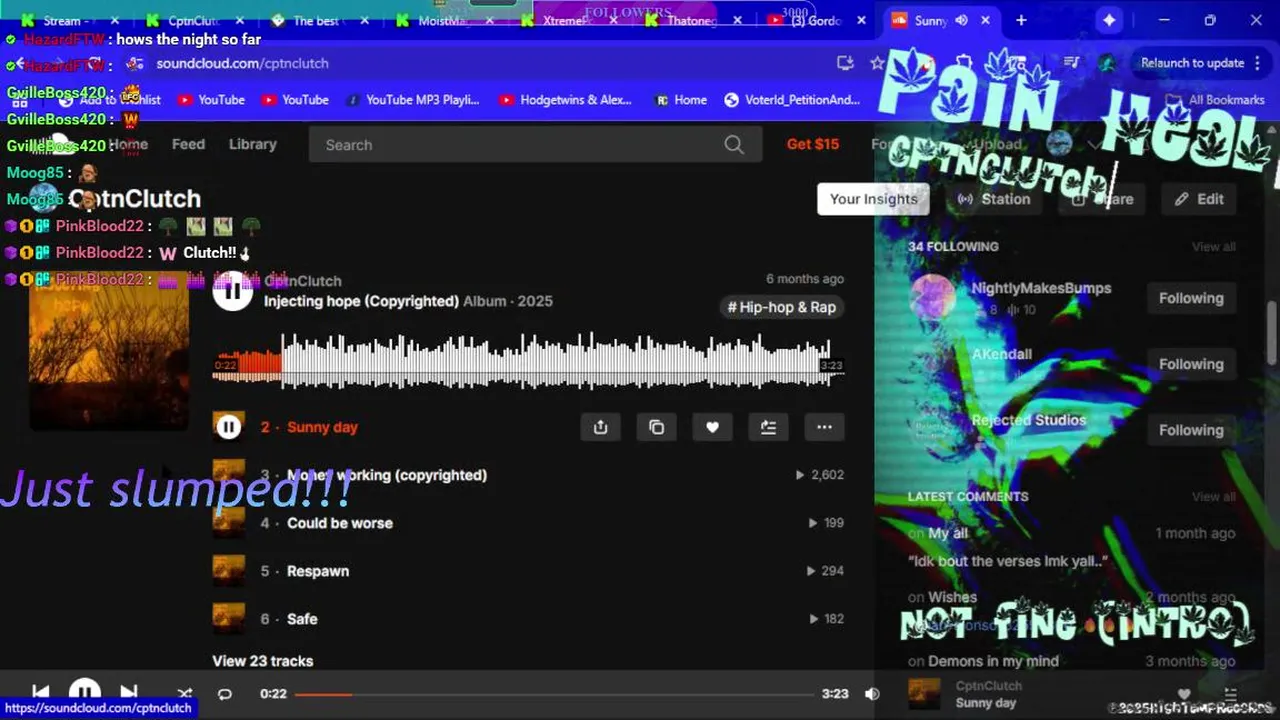This screenshot has width=1280, height=720.
Task: Click the volume speaker icon in player bar
Action: 872,693
